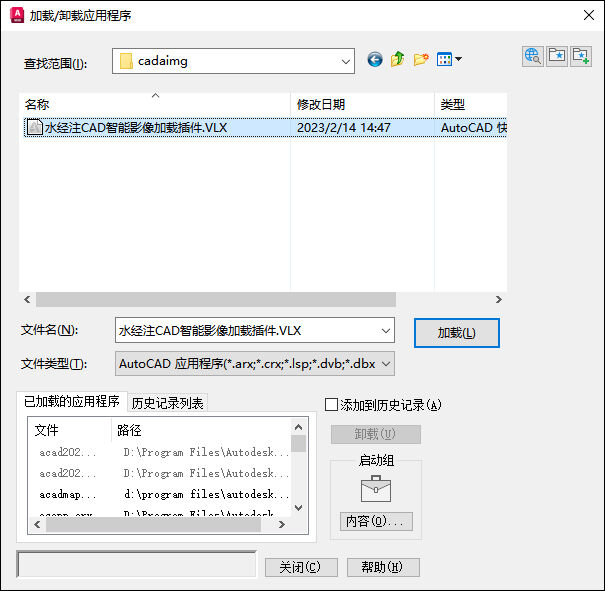Viewport: 605px width, 591px height.
Task: Click the d:\program files\autodesk... path cell
Action: pyautogui.click(x=206, y=494)
